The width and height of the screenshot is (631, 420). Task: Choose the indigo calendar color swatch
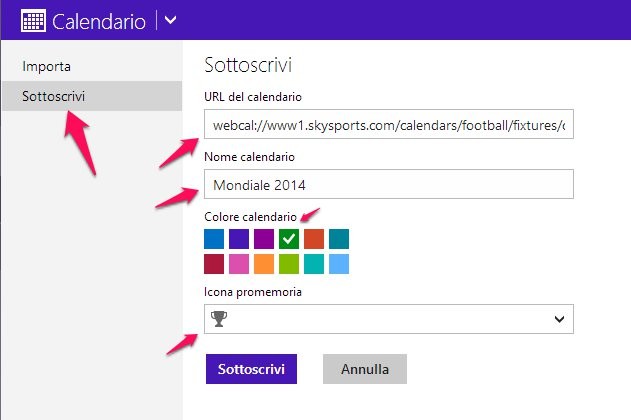[239, 239]
